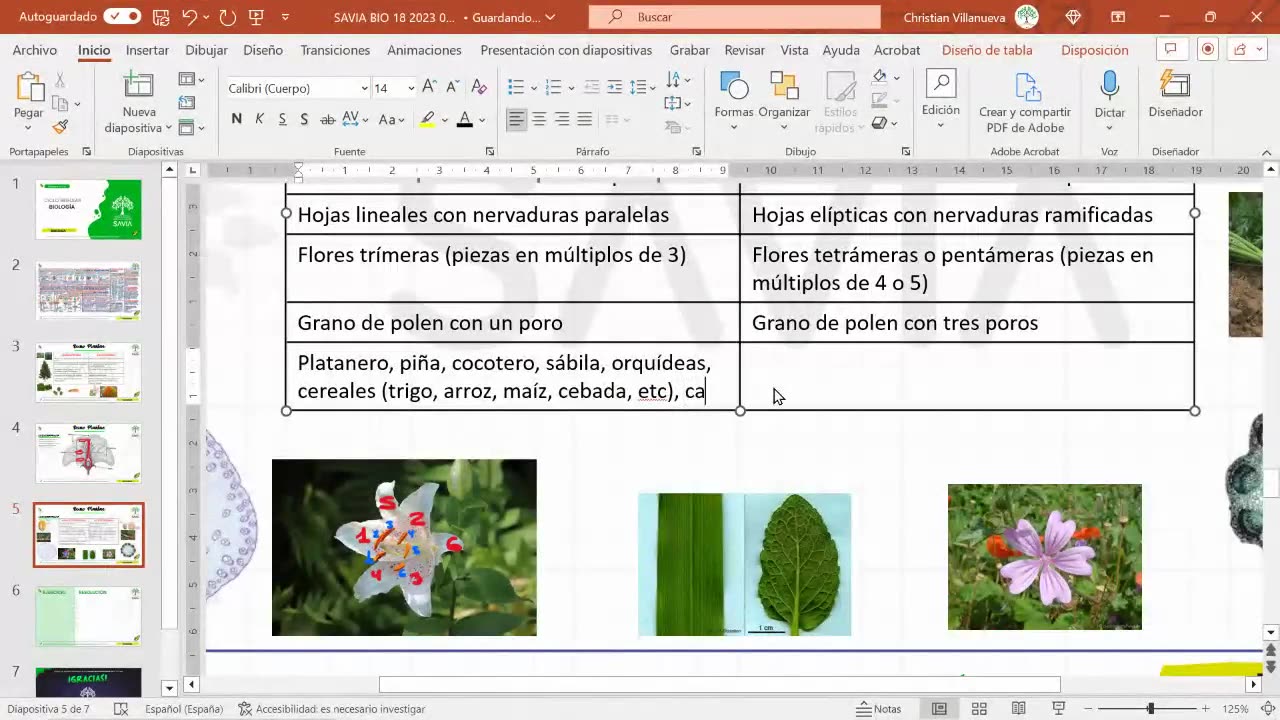Image resolution: width=1280 pixels, height=720 pixels.
Task: Toggle strikethrough (ab) formatting
Action: click(327, 119)
